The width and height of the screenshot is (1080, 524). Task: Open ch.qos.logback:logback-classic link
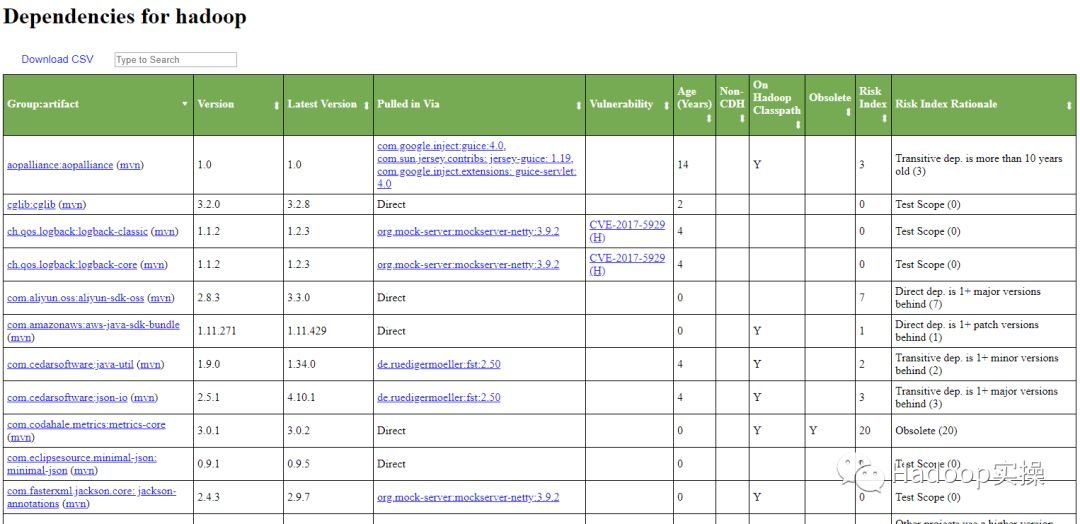[77, 231]
